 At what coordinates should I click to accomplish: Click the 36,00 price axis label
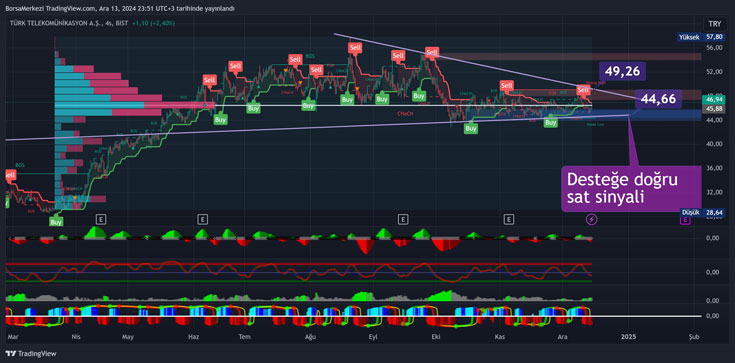(714, 168)
